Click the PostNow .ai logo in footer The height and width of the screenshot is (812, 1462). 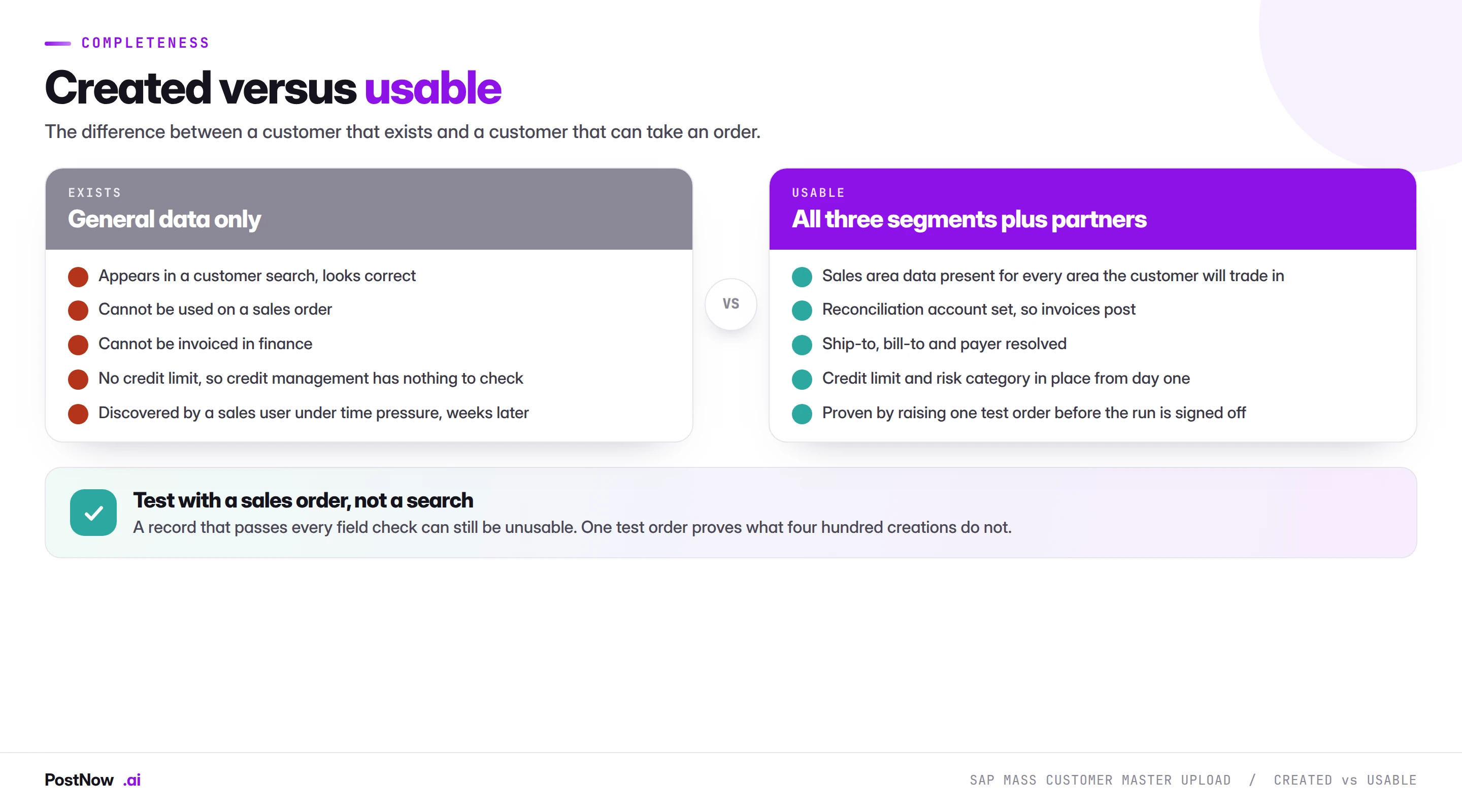92,780
